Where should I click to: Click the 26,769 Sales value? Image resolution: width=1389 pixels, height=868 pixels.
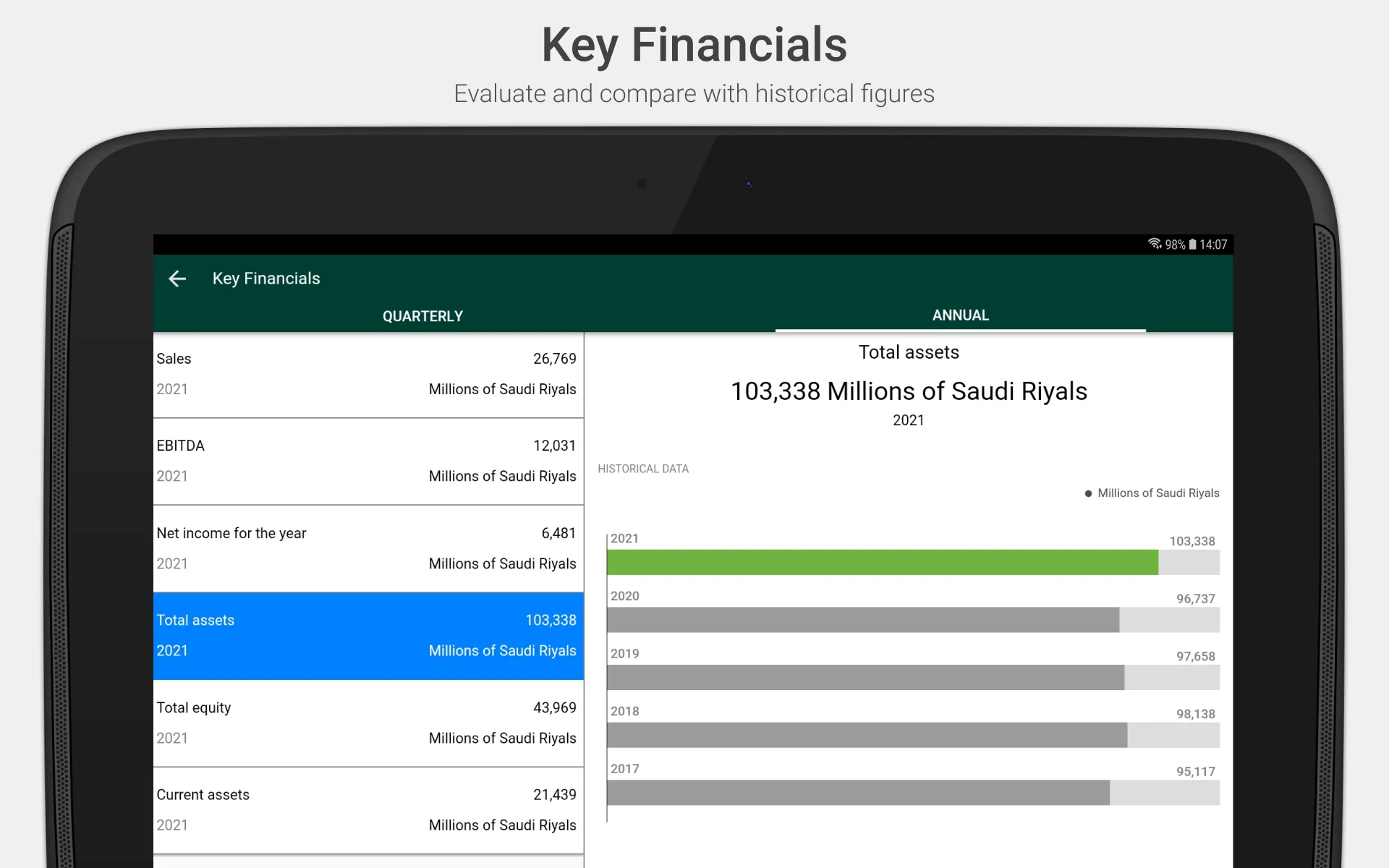click(555, 359)
